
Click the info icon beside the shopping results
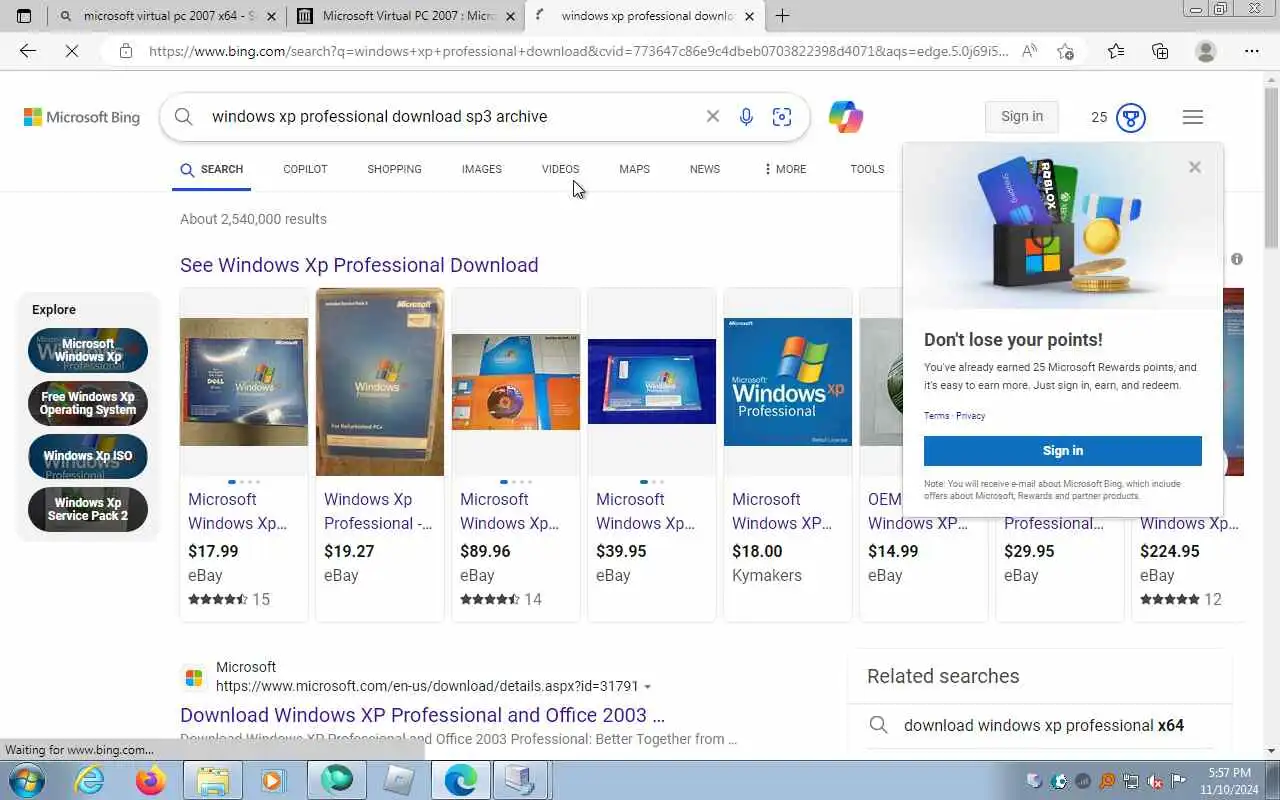[1237, 259]
